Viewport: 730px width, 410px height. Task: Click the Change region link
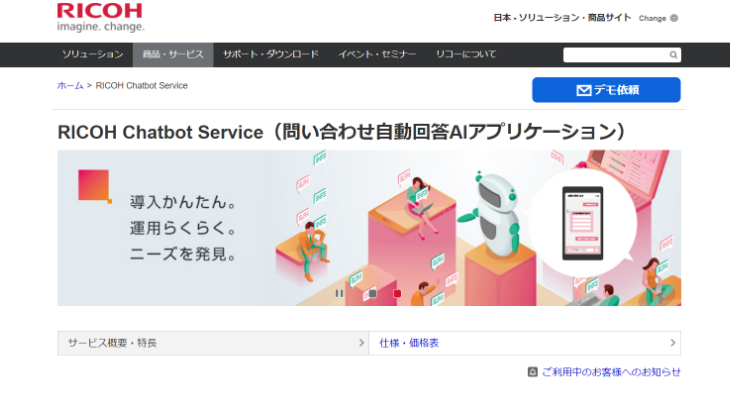coord(652,19)
